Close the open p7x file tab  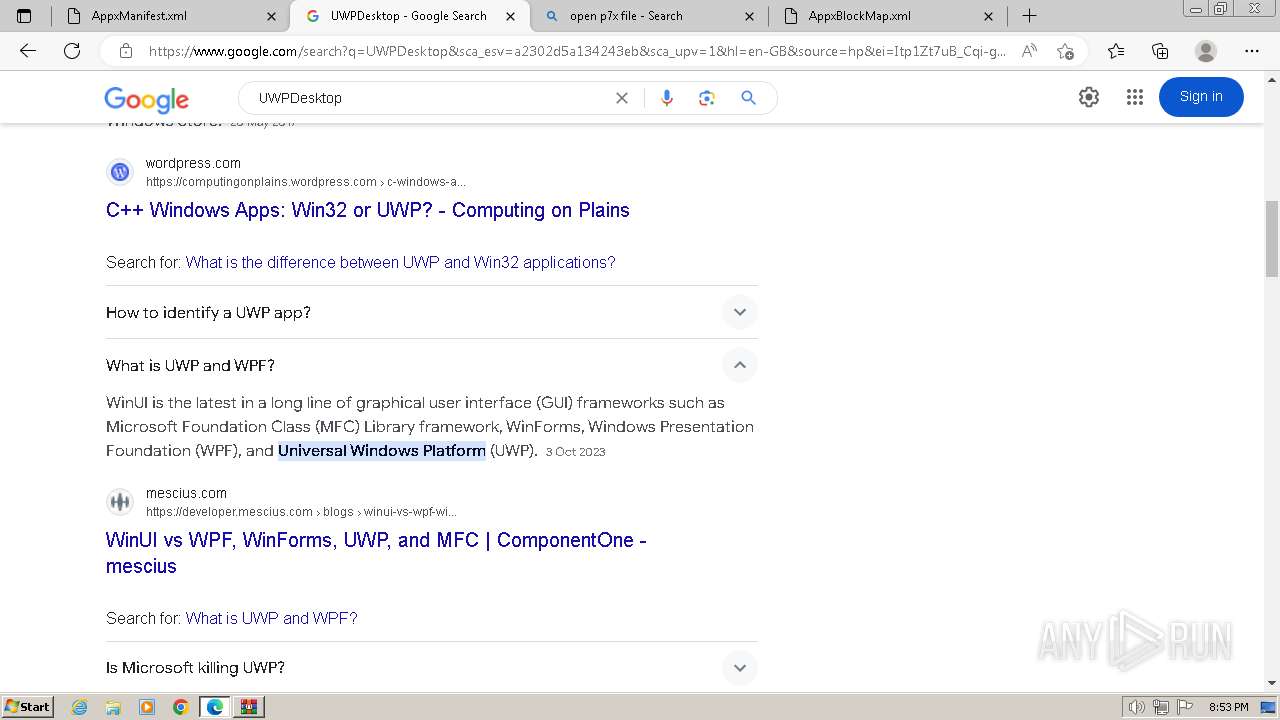pos(750,16)
